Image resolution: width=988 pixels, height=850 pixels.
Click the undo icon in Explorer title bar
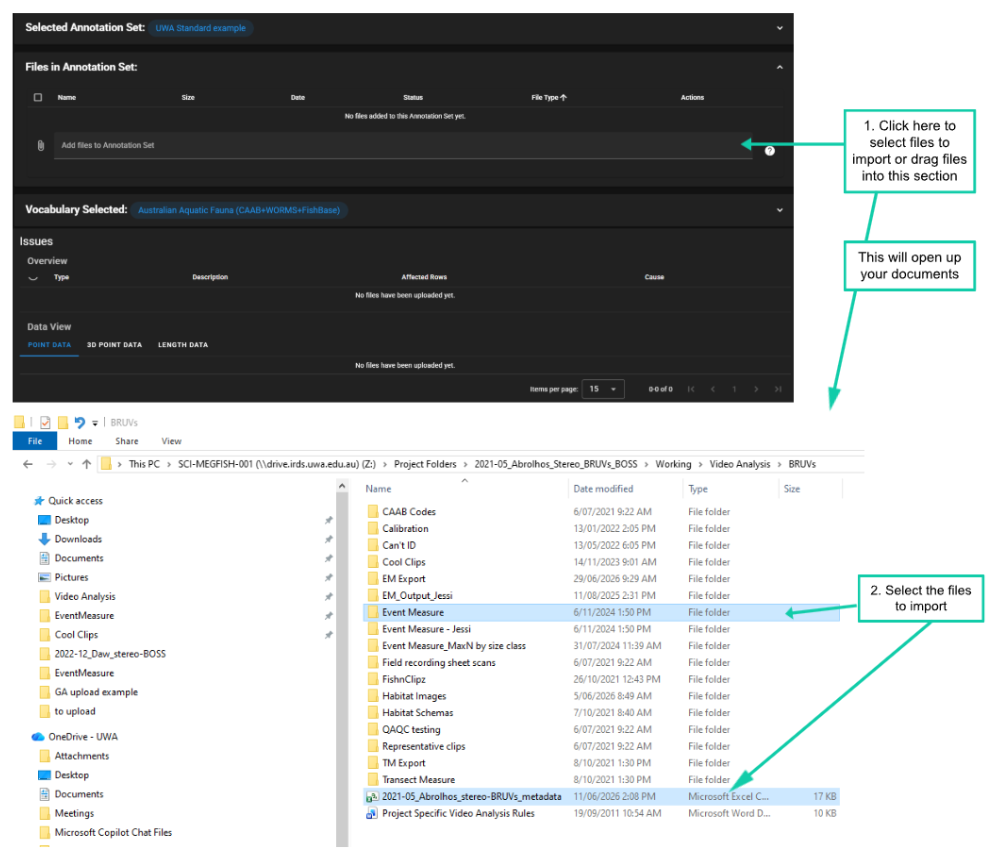point(79,422)
